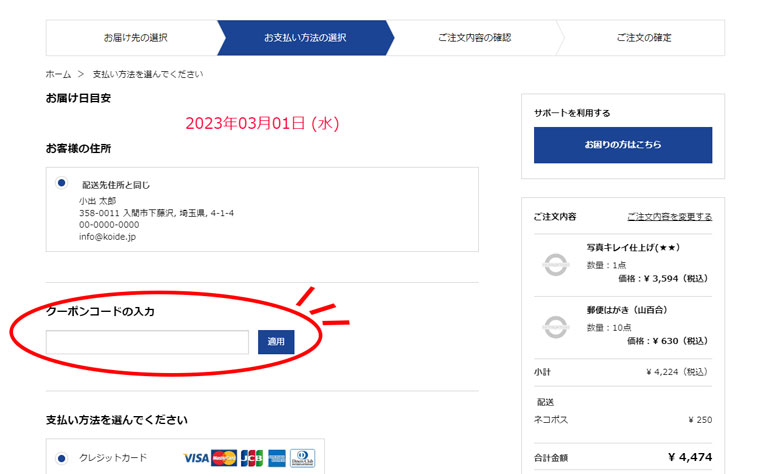Follow the ご注文内容を変更する link

(x=669, y=217)
